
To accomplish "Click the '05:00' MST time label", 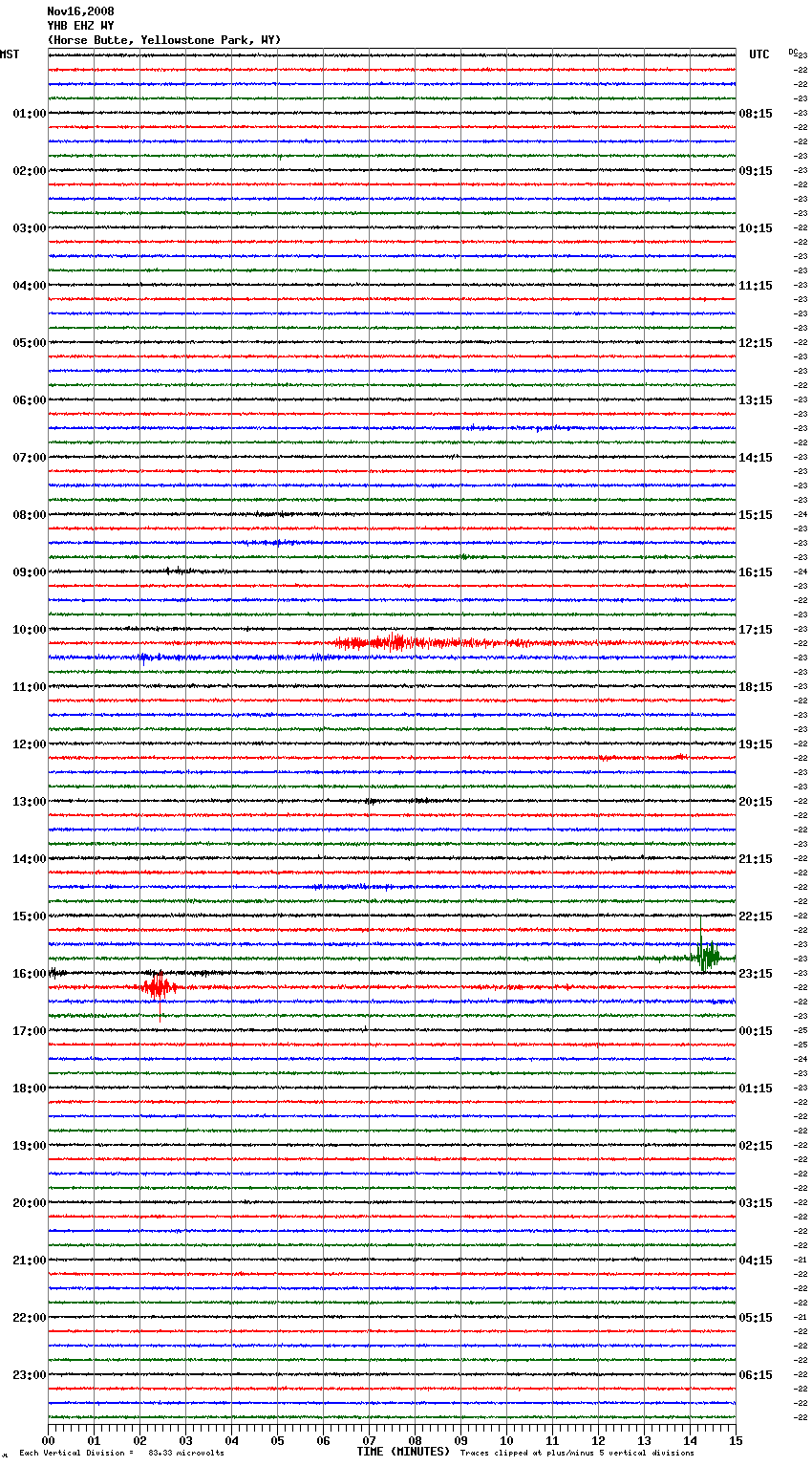I will [30, 343].
